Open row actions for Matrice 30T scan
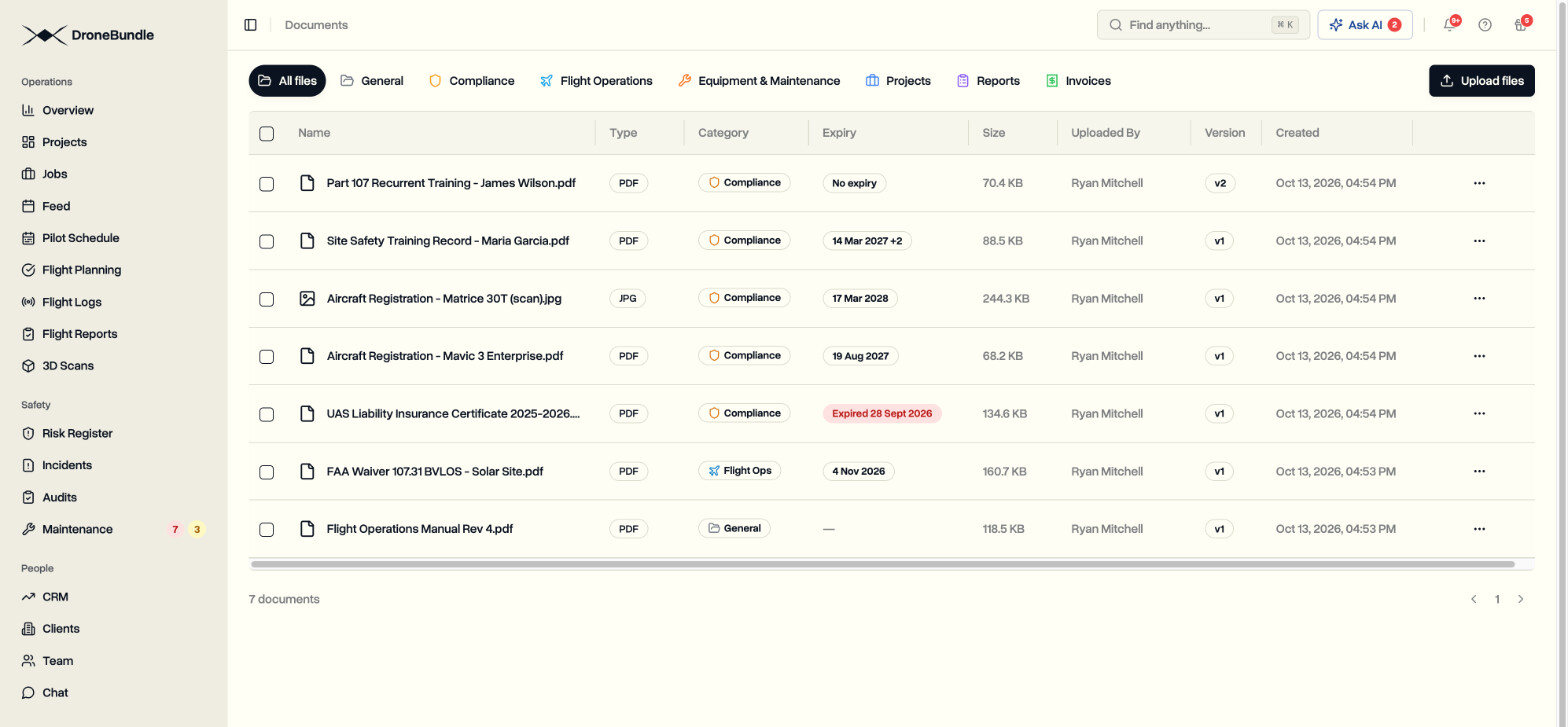The height and width of the screenshot is (727, 1568). point(1479,298)
